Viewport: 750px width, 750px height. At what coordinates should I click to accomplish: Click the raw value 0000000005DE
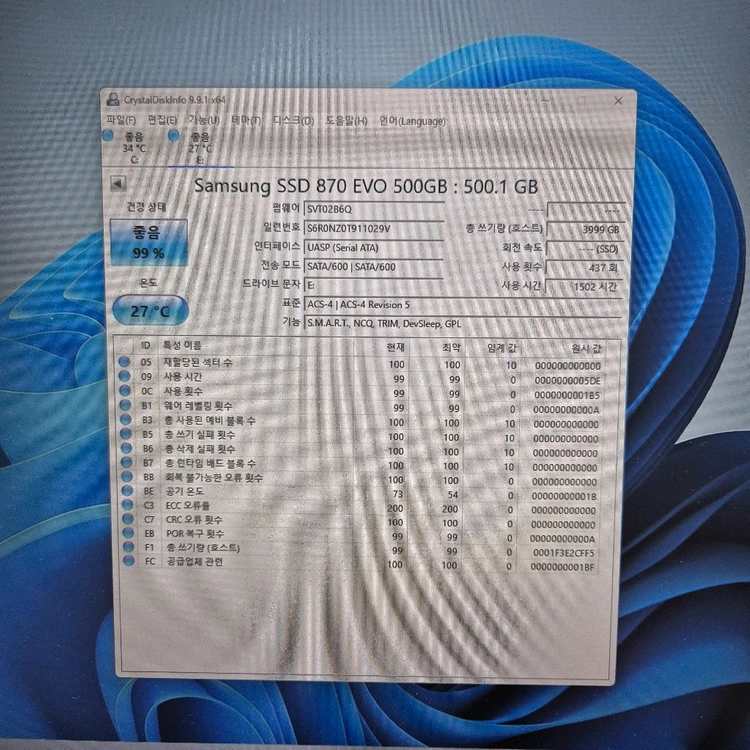coord(567,381)
